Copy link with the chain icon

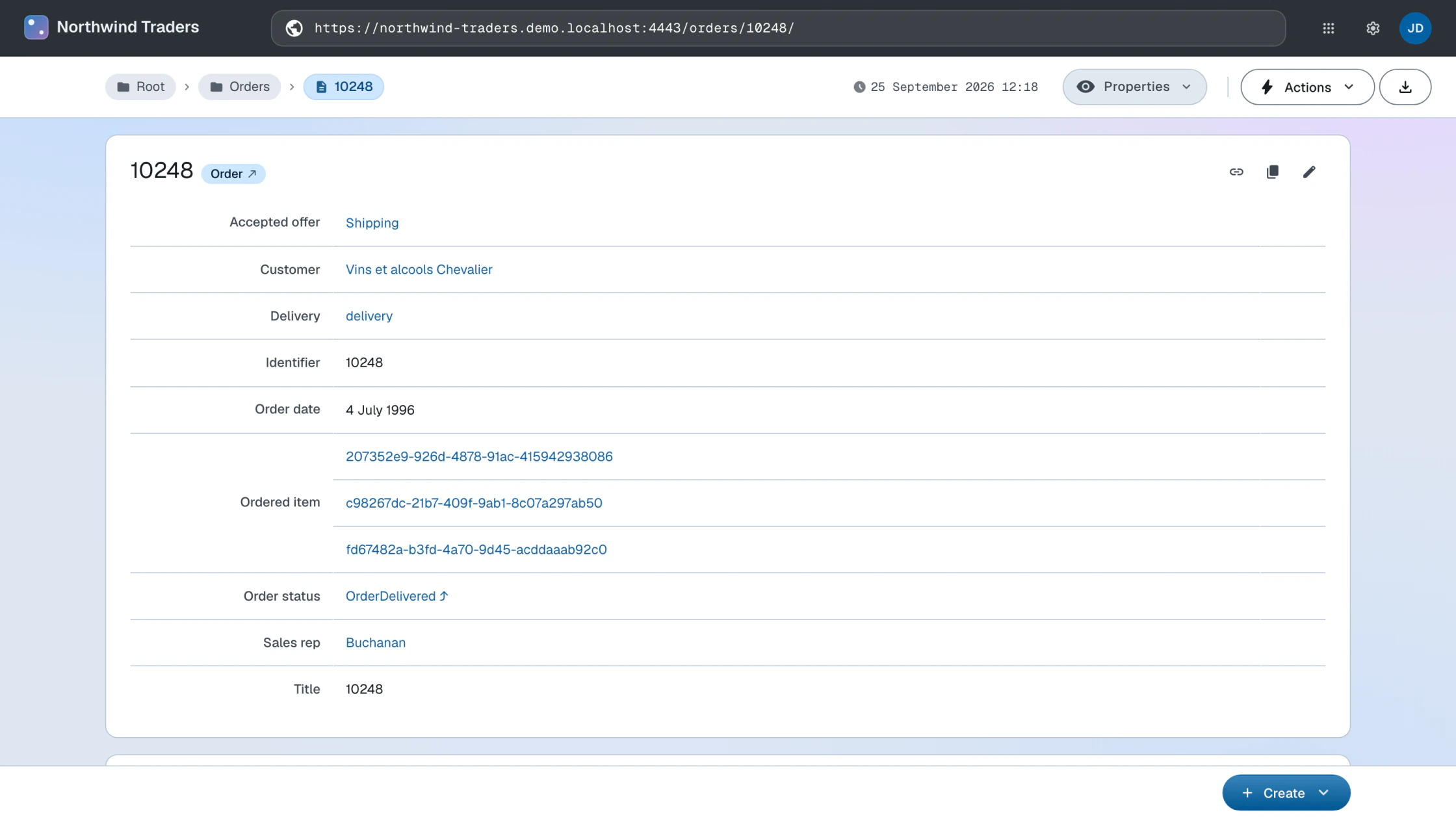1236,172
